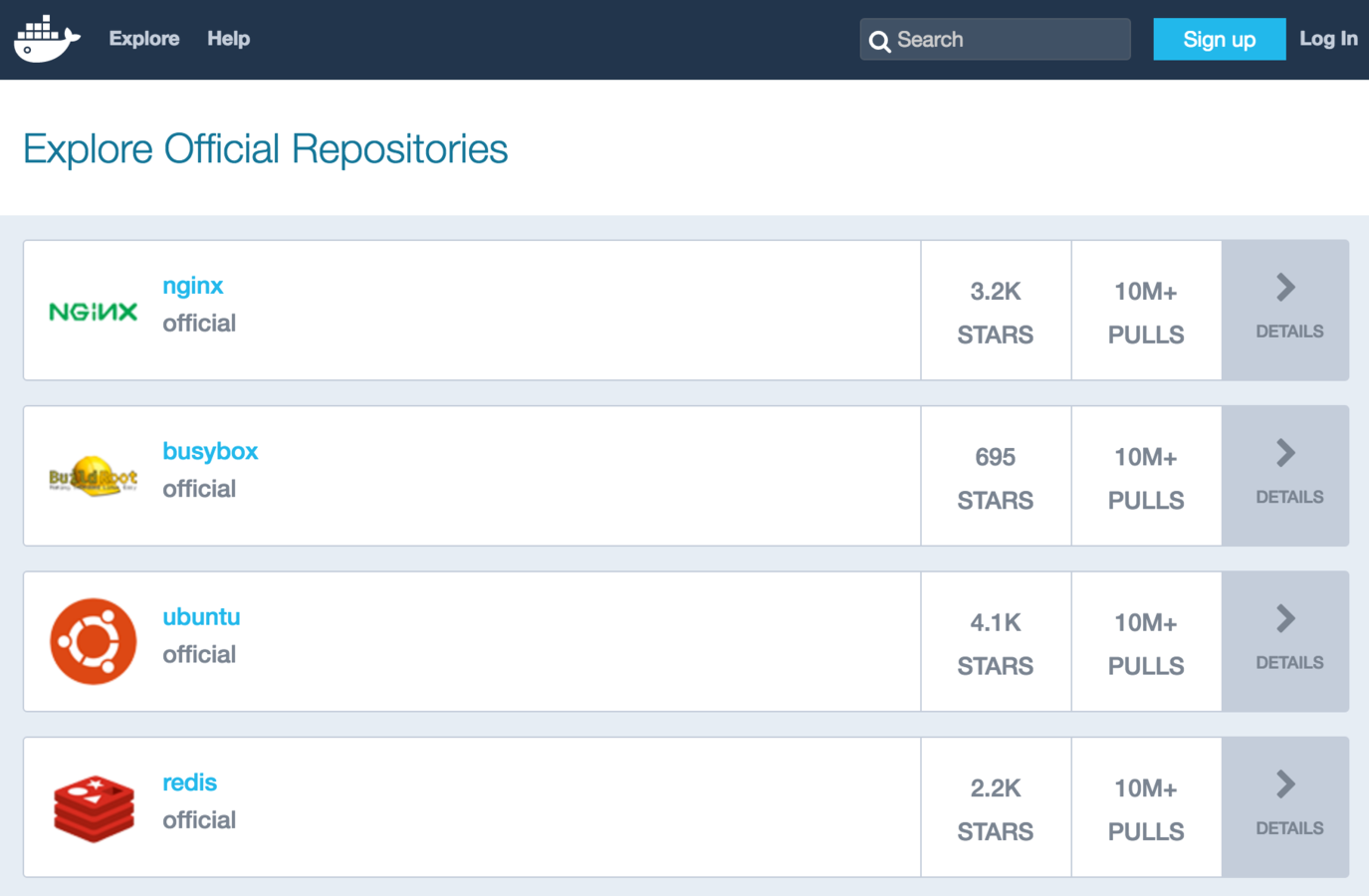This screenshot has width=1369, height=896.
Task: Click the official label under ubuntu
Action: click(x=199, y=654)
